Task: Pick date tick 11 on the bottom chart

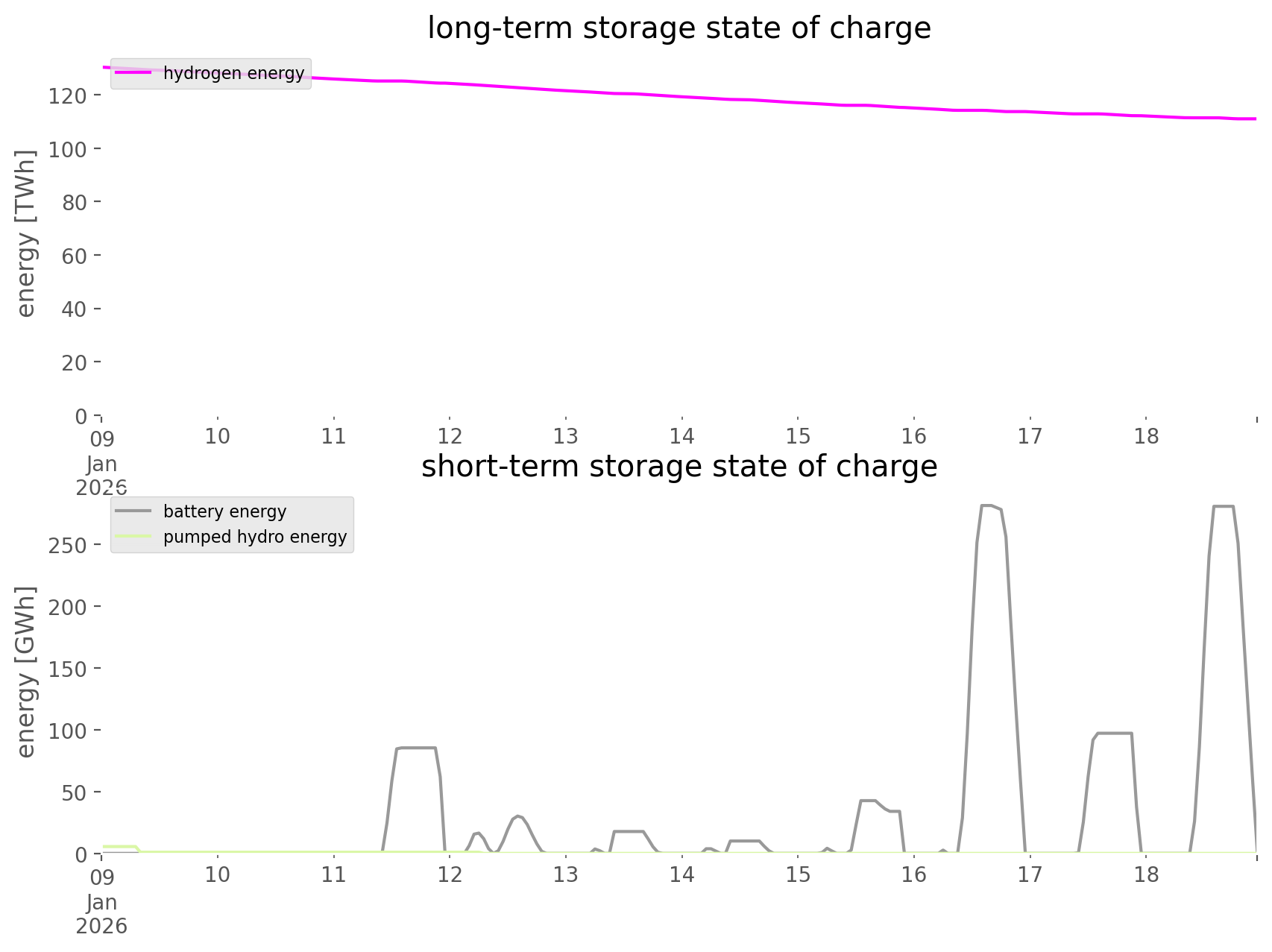Action: (x=333, y=874)
